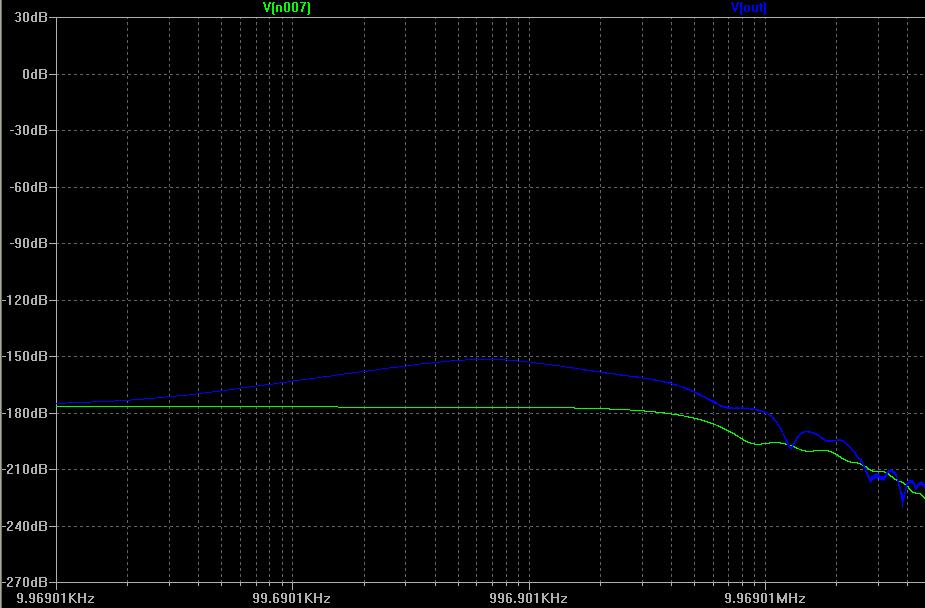The width and height of the screenshot is (925, 608).
Task: Click the -270dB axis label
Action: (x=25, y=582)
